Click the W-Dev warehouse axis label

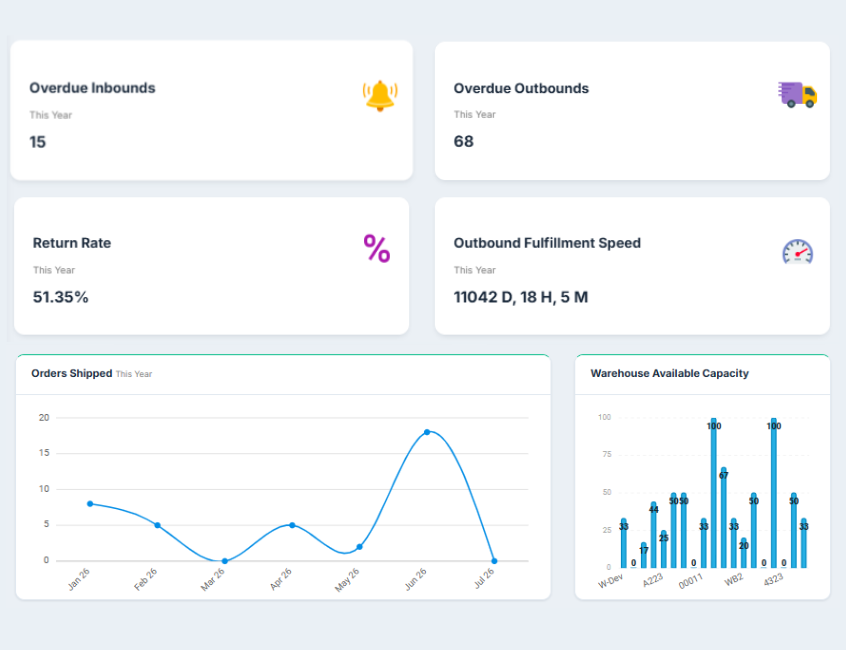pos(611,581)
